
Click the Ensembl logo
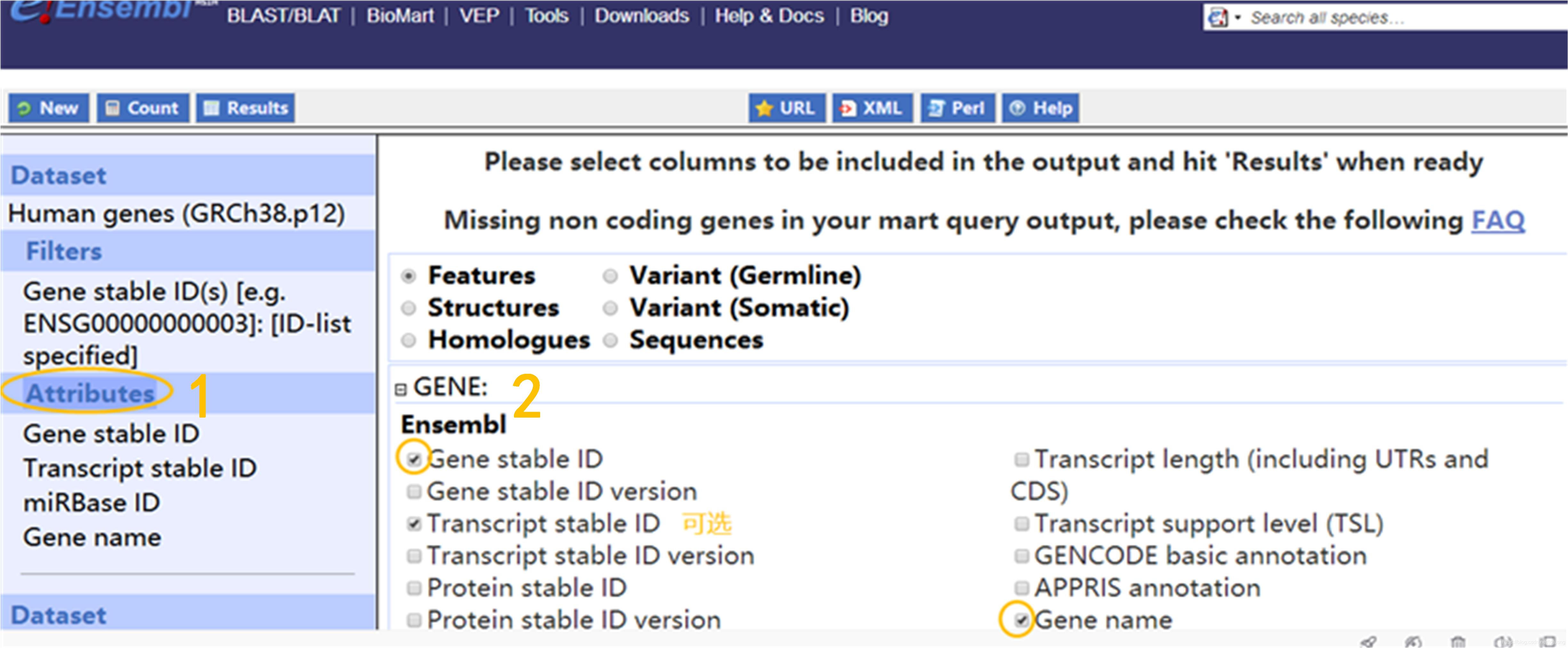pyautogui.click(x=100, y=11)
